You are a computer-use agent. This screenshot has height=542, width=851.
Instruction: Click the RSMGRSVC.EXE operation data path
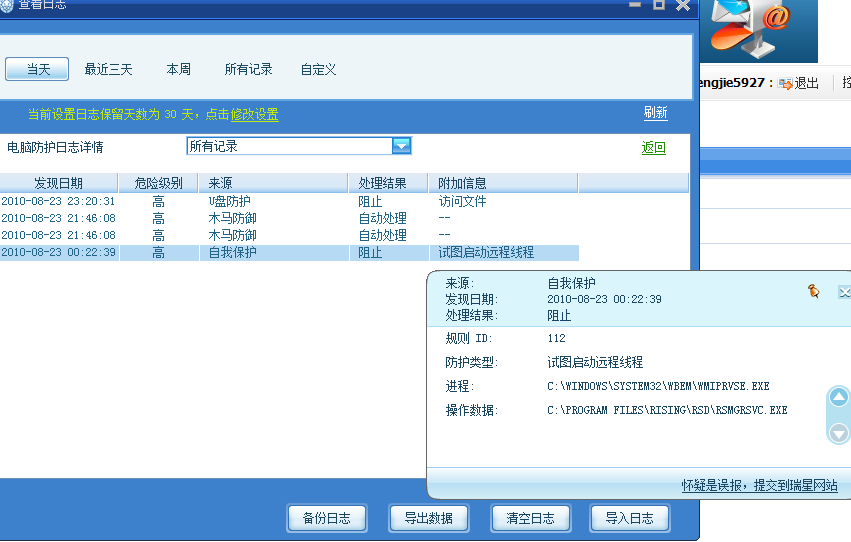coord(667,410)
